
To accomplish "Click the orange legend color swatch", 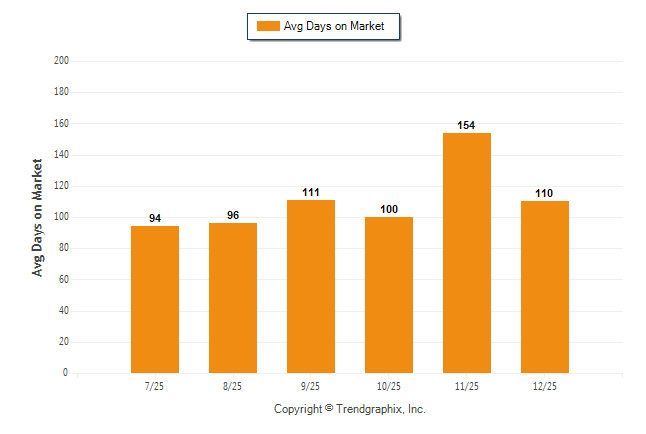I will (x=269, y=27).
